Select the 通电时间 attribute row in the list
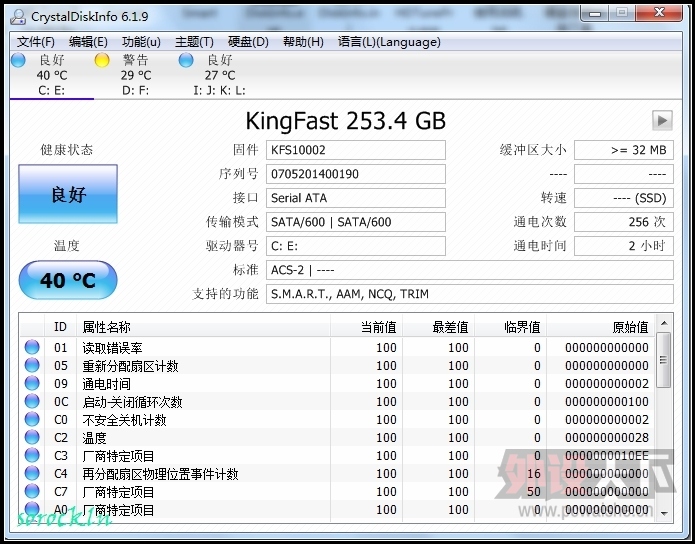The height and width of the screenshot is (544, 695). 337,384
